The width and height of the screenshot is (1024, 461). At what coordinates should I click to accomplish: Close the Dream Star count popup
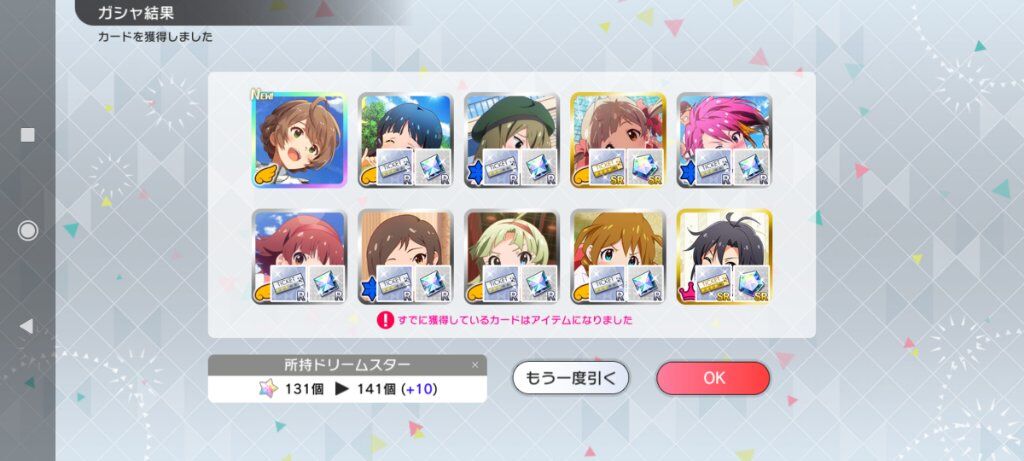pyautogui.click(x=475, y=365)
